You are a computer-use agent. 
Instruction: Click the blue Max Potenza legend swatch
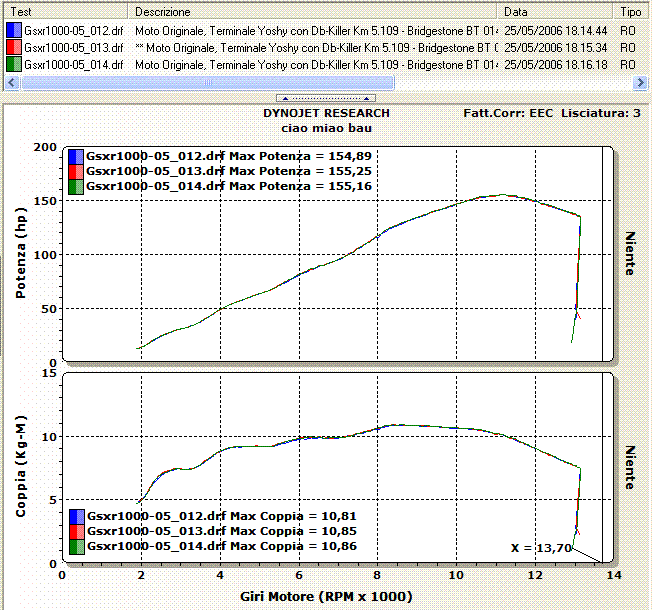tap(77, 156)
